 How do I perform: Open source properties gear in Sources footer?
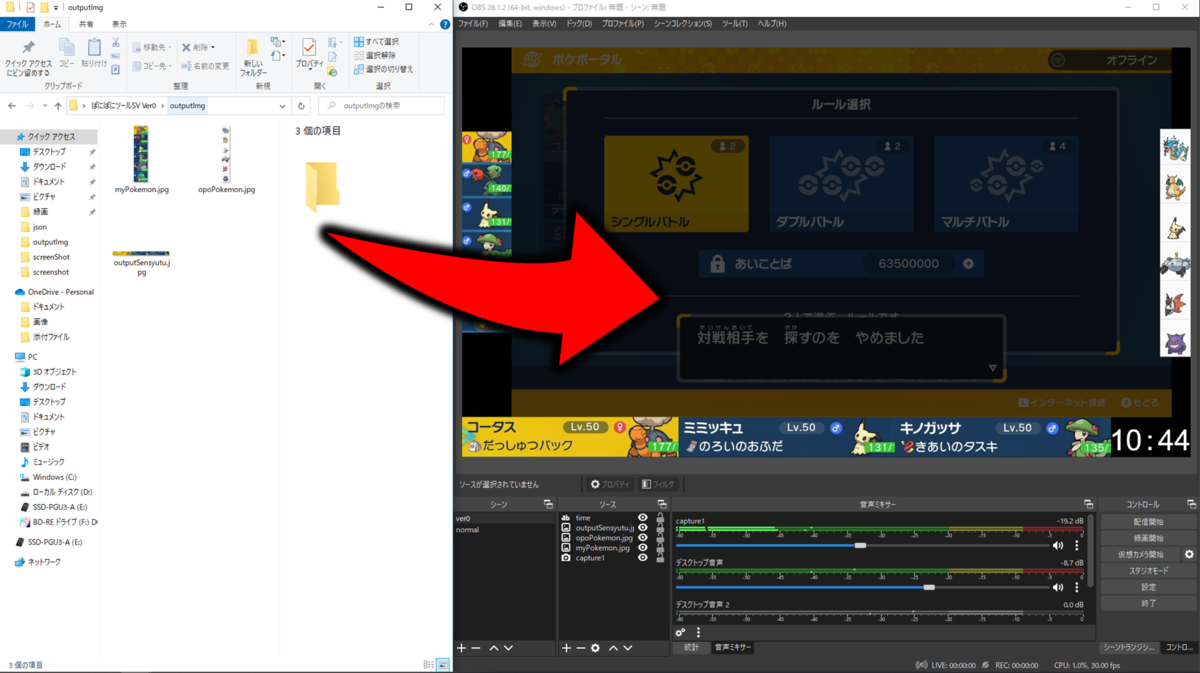(595, 648)
